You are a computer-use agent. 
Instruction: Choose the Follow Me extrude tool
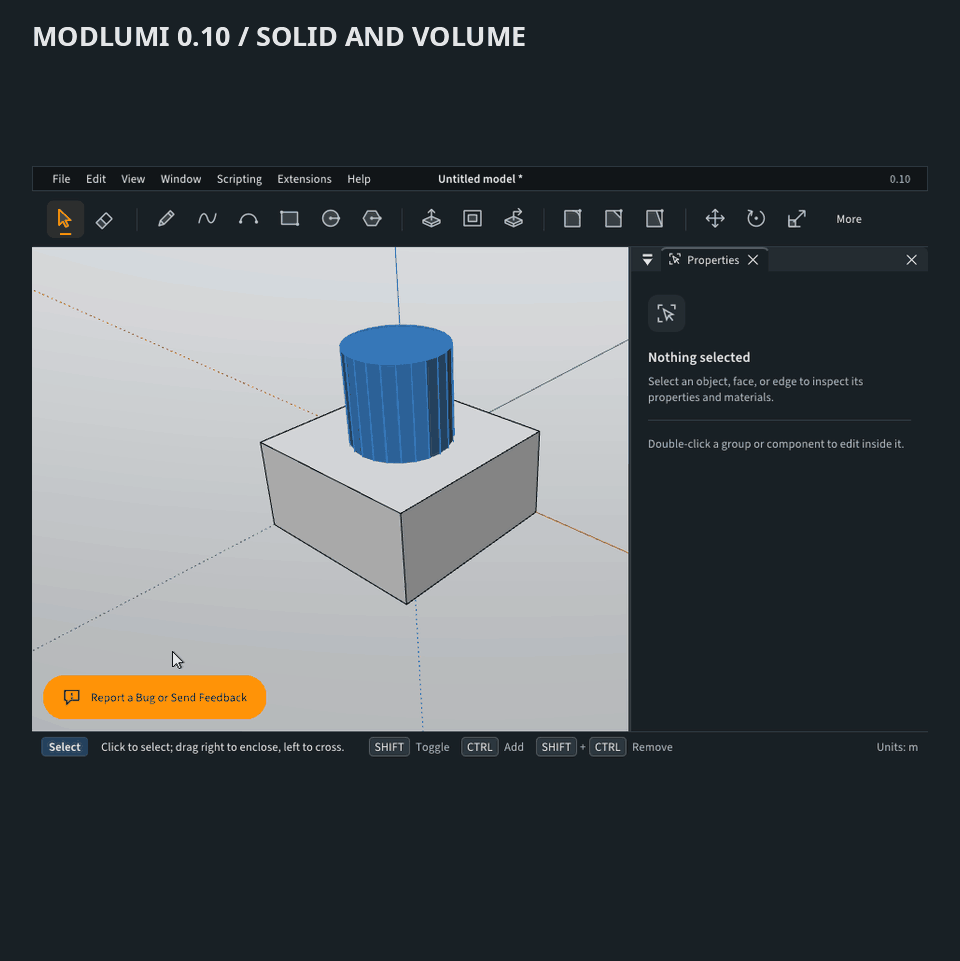(x=514, y=219)
